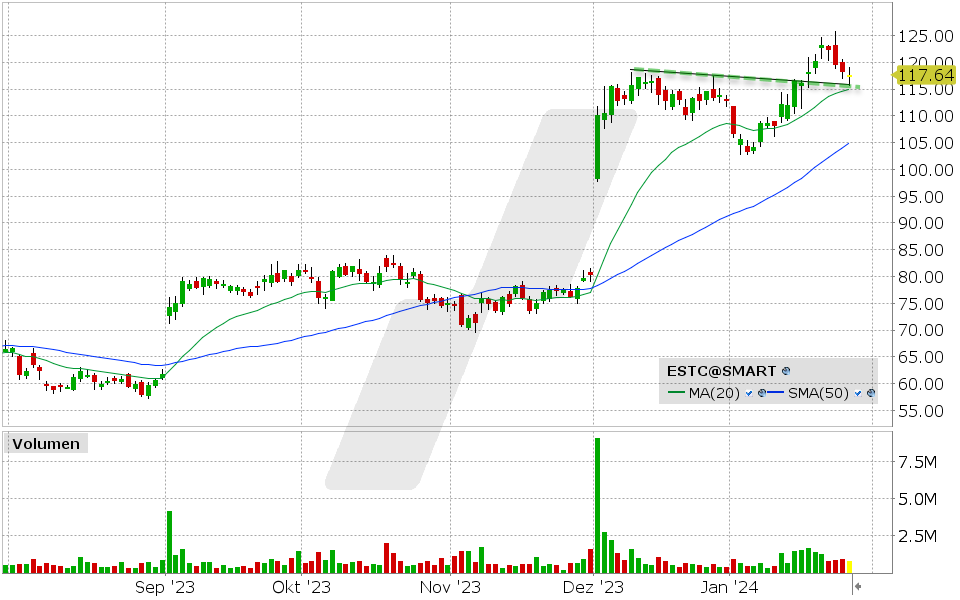Toggle the SMA(50) checkbox off
This screenshot has width=960, height=600.
858,394
